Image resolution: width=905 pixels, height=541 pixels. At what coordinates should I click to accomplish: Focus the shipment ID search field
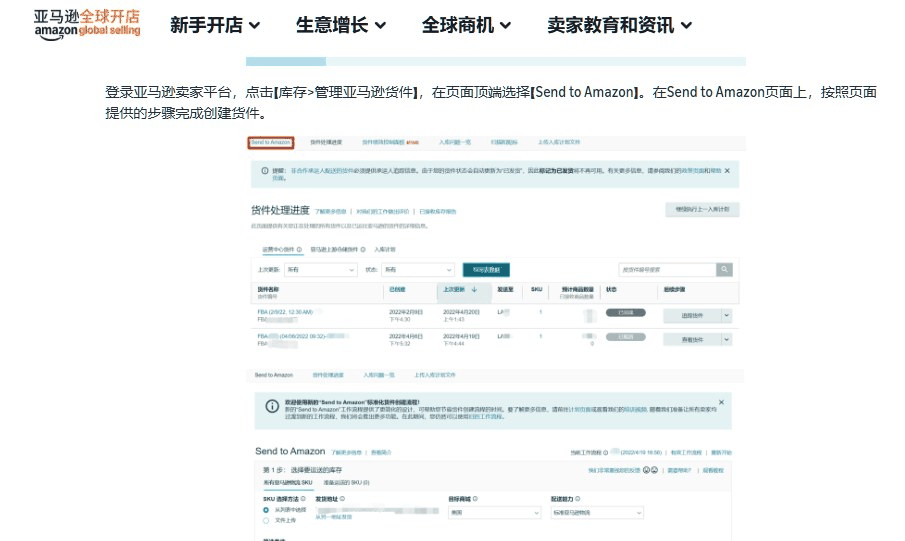pos(667,270)
